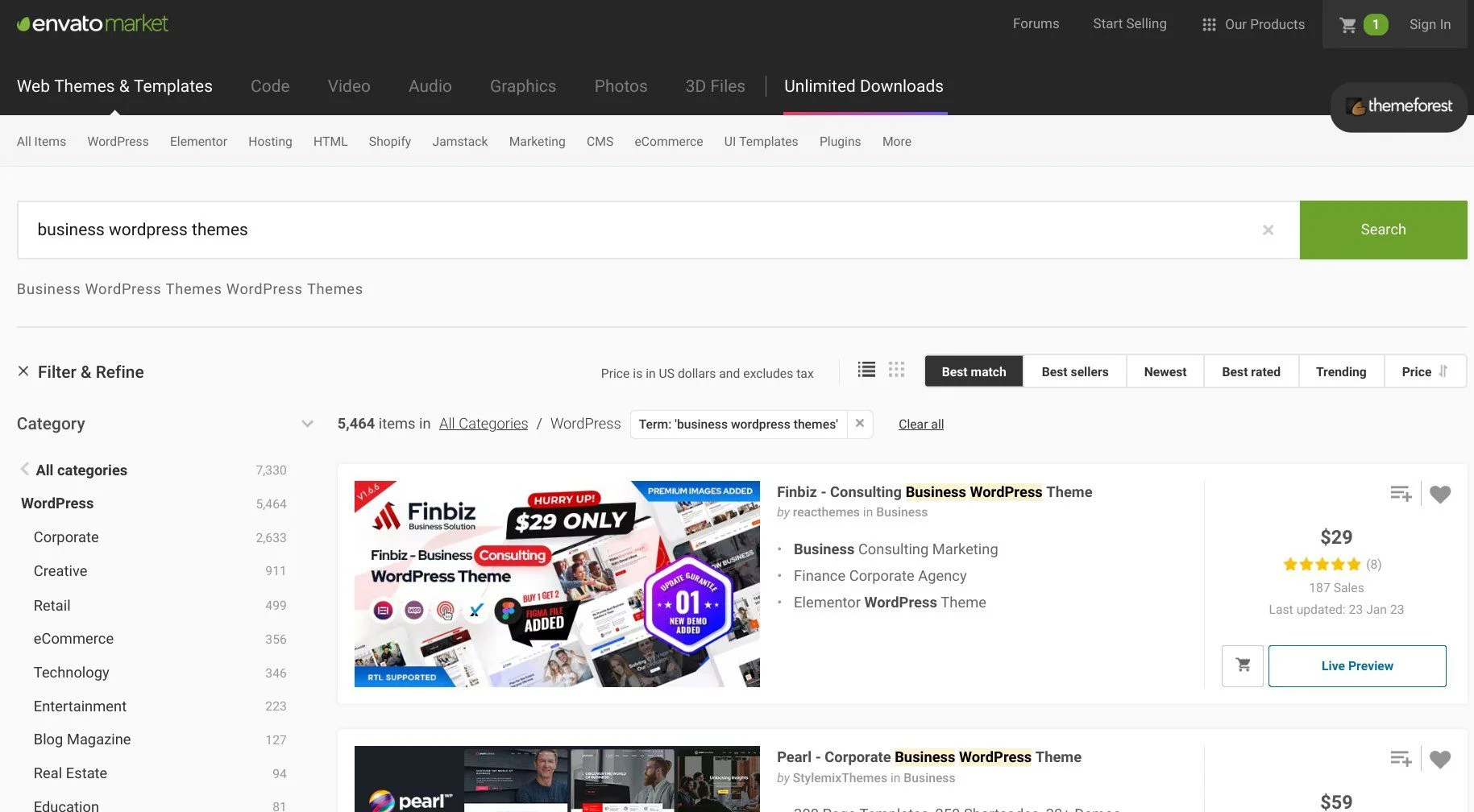Click the green Search button
This screenshot has width=1474, height=812.
[1383, 230]
